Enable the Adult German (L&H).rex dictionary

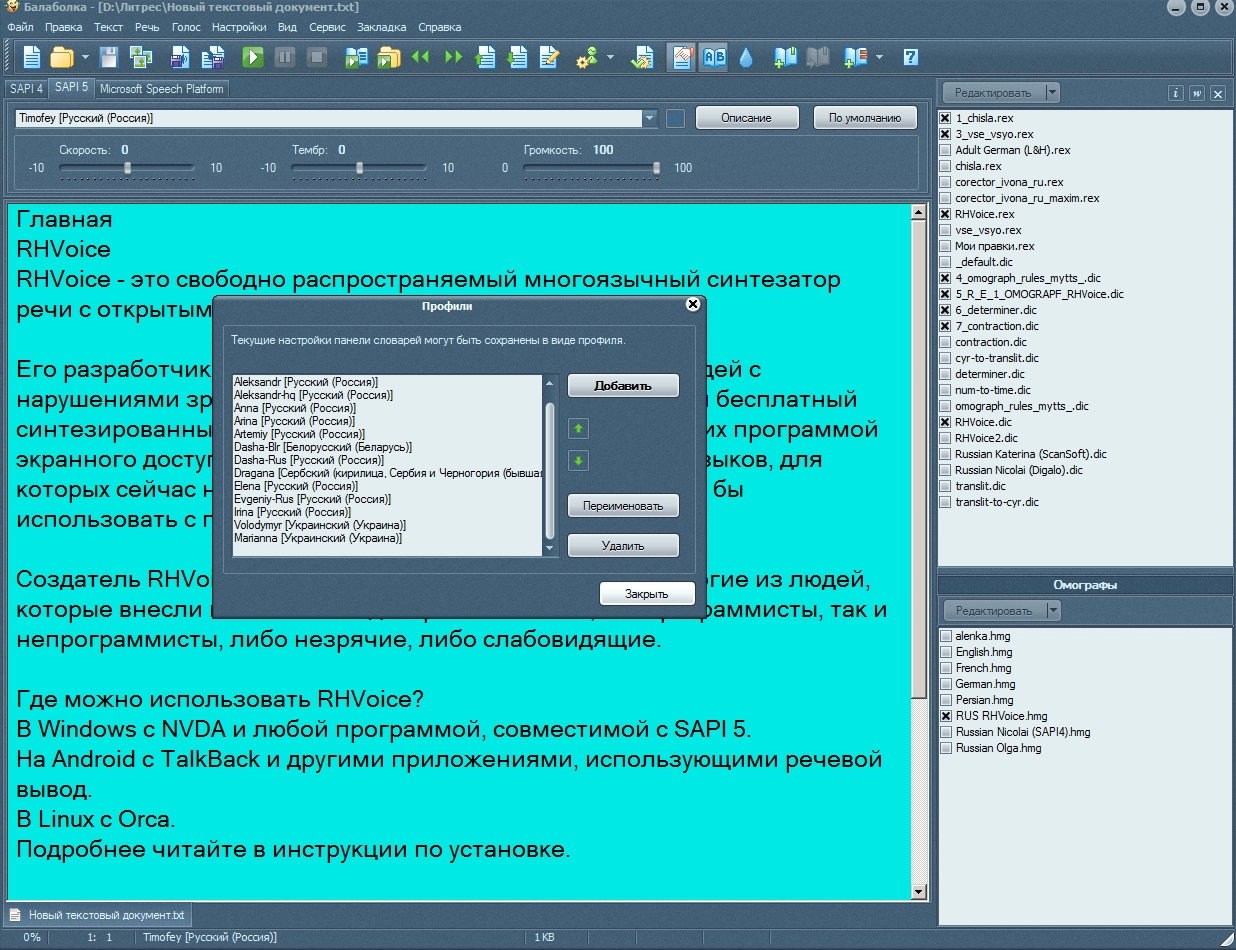click(x=946, y=150)
